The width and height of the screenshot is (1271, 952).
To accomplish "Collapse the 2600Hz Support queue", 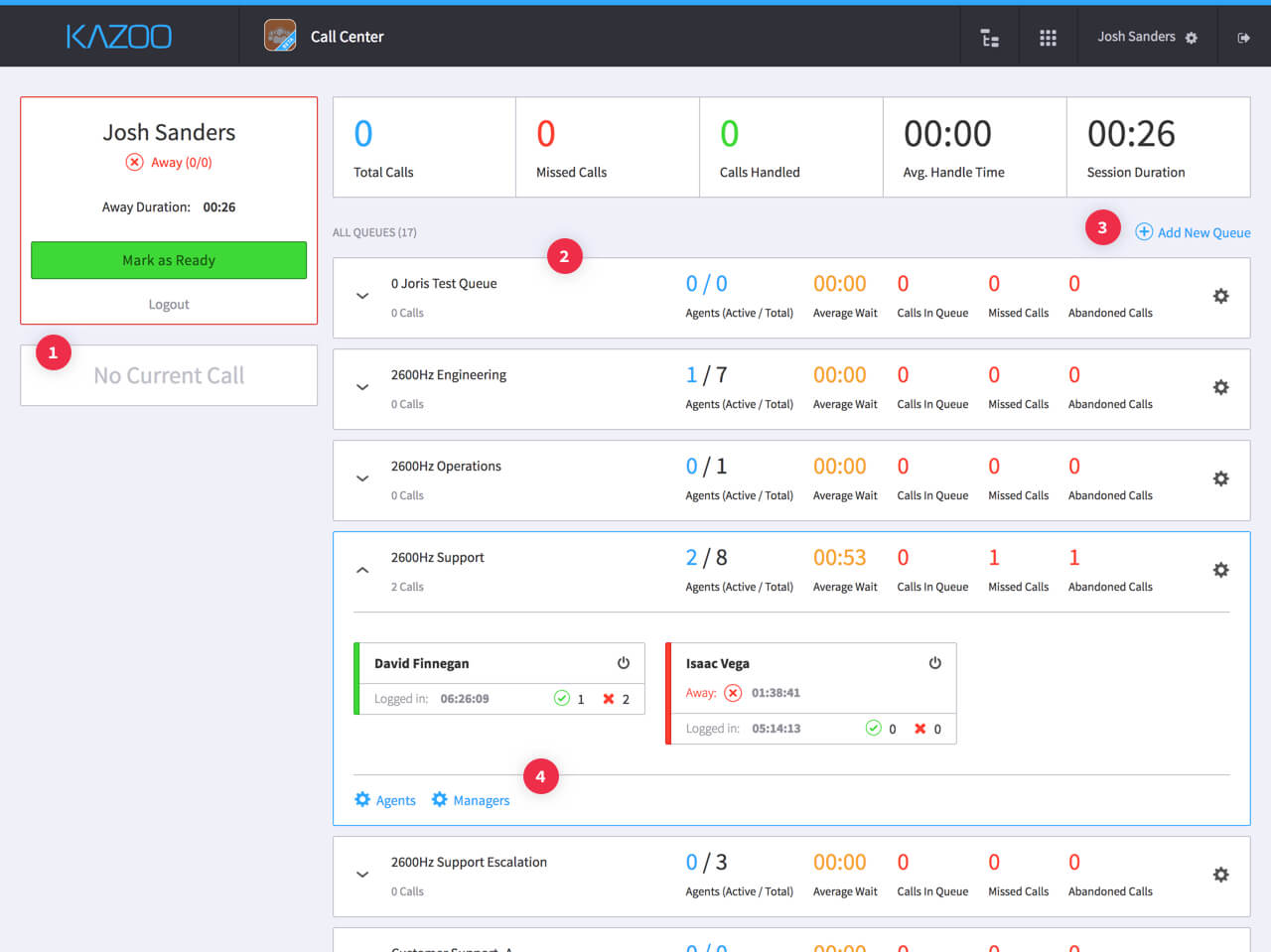I will tap(362, 570).
